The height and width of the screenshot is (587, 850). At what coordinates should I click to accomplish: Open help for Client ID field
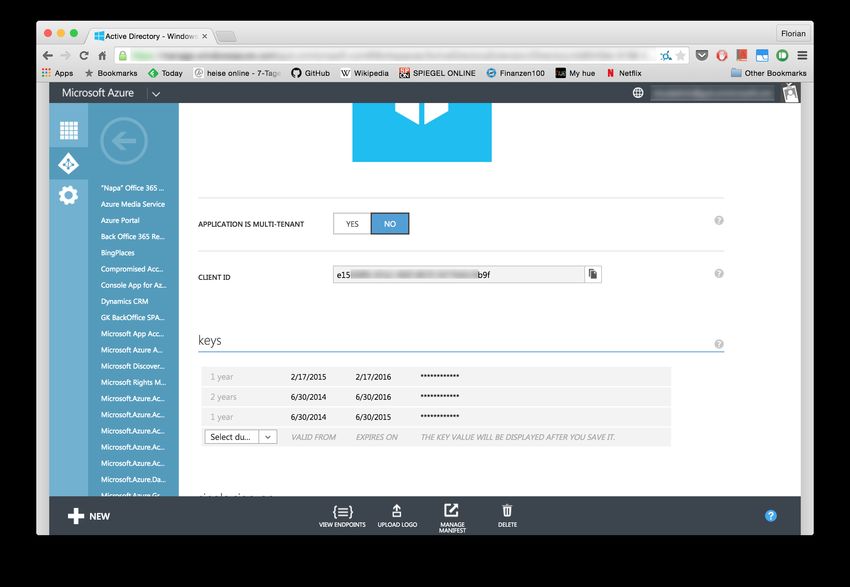pyautogui.click(x=719, y=274)
